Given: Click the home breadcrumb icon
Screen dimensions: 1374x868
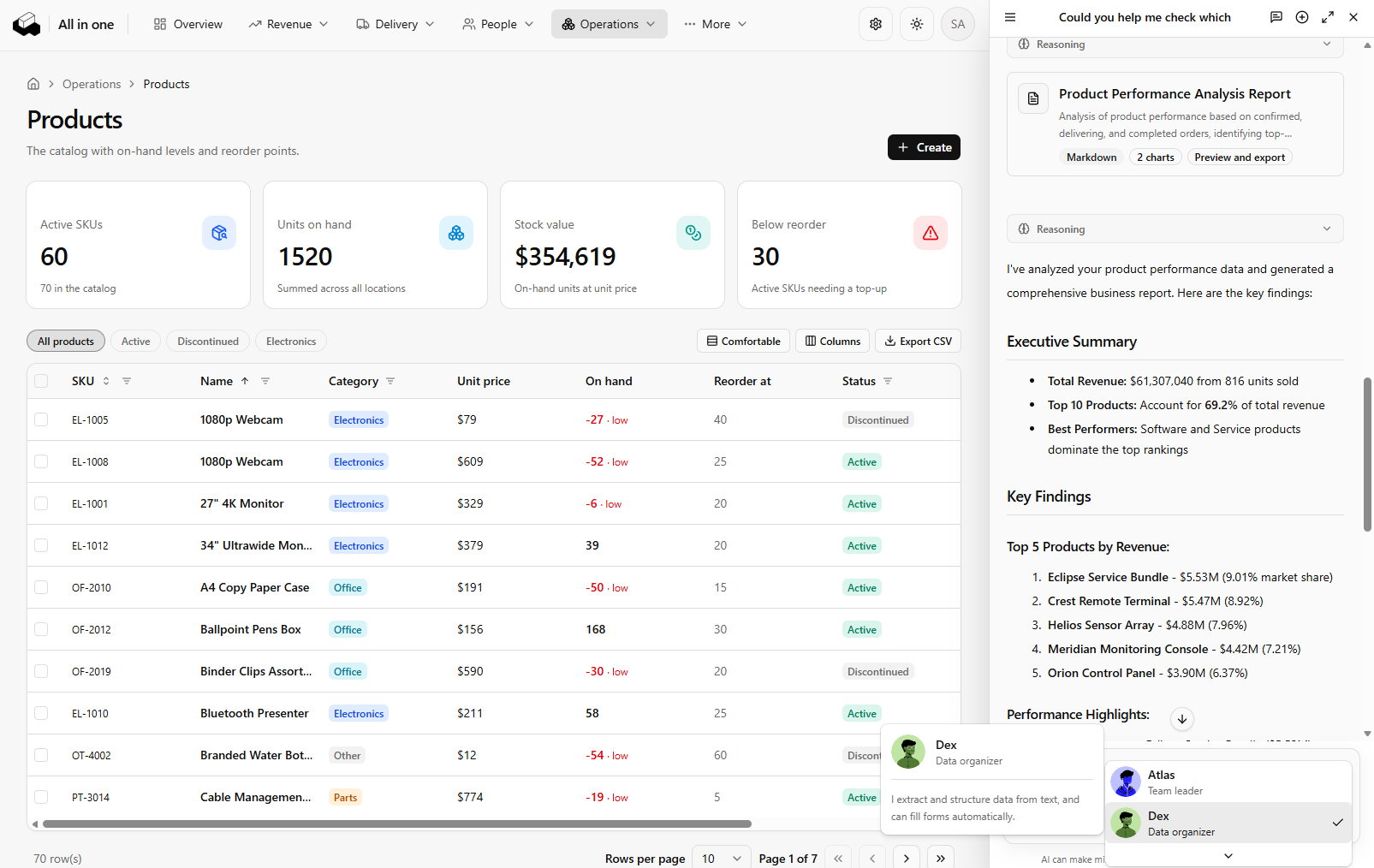Looking at the screenshot, I should pos(33,84).
